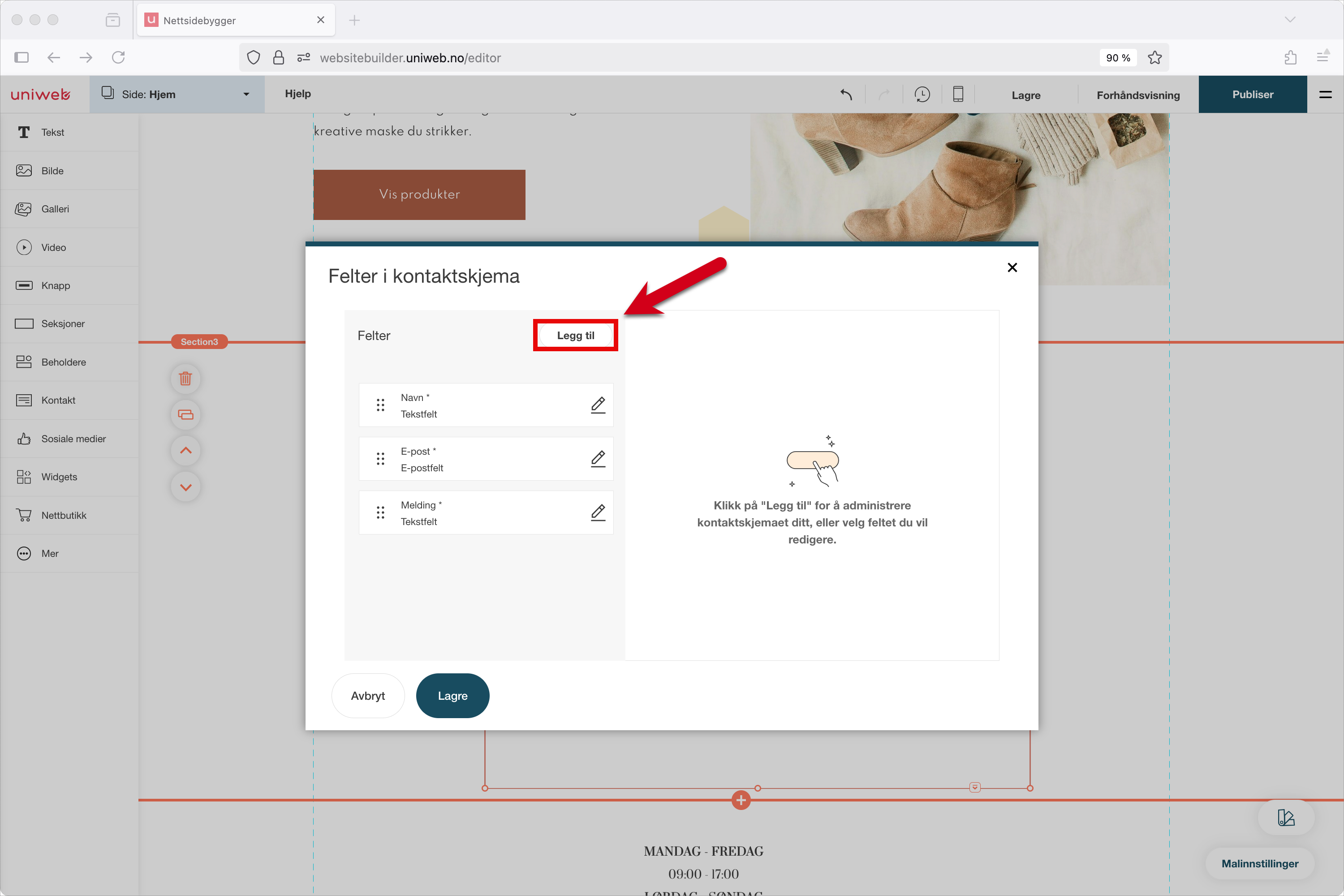The width and height of the screenshot is (1344, 896).
Task: Save fields with the dialog Lagre button
Action: [x=452, y=695]
